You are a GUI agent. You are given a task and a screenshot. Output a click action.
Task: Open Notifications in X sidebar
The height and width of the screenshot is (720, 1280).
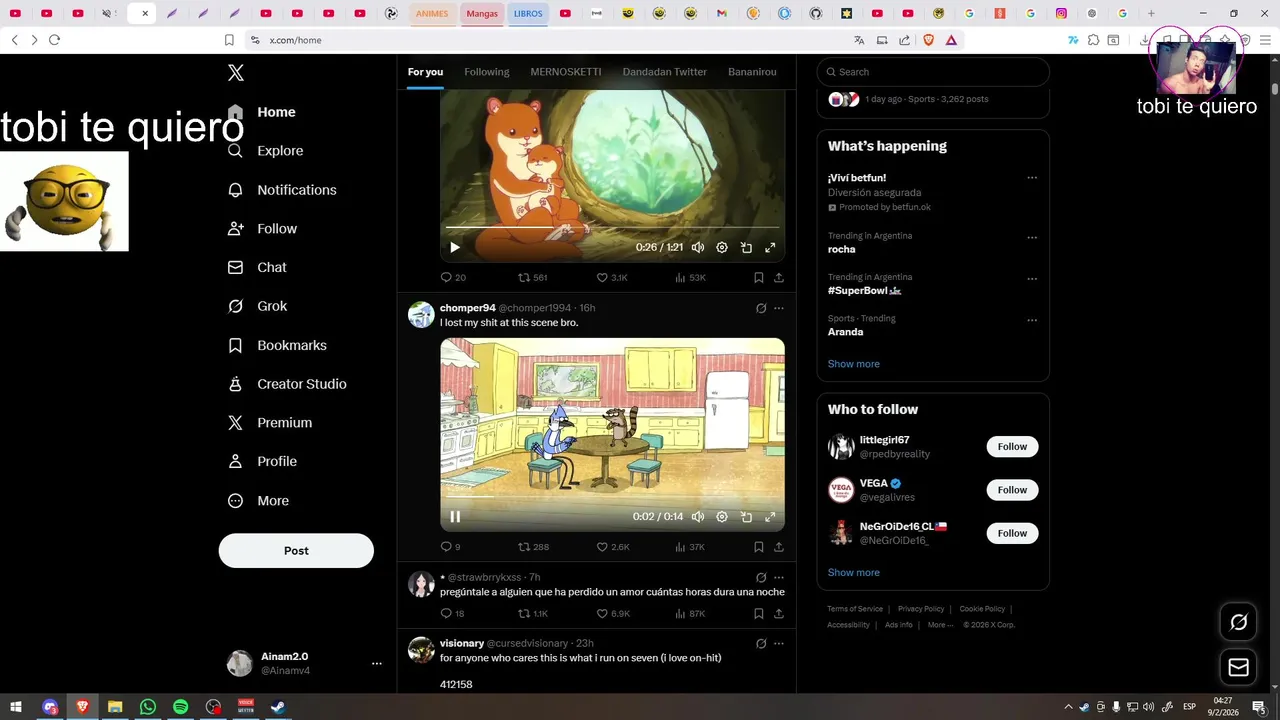[282, 190]
